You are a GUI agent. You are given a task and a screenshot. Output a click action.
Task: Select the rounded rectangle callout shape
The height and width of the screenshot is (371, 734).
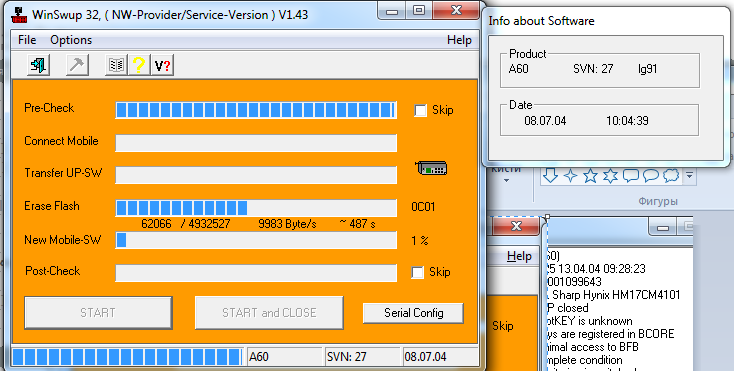click(631, 175)
